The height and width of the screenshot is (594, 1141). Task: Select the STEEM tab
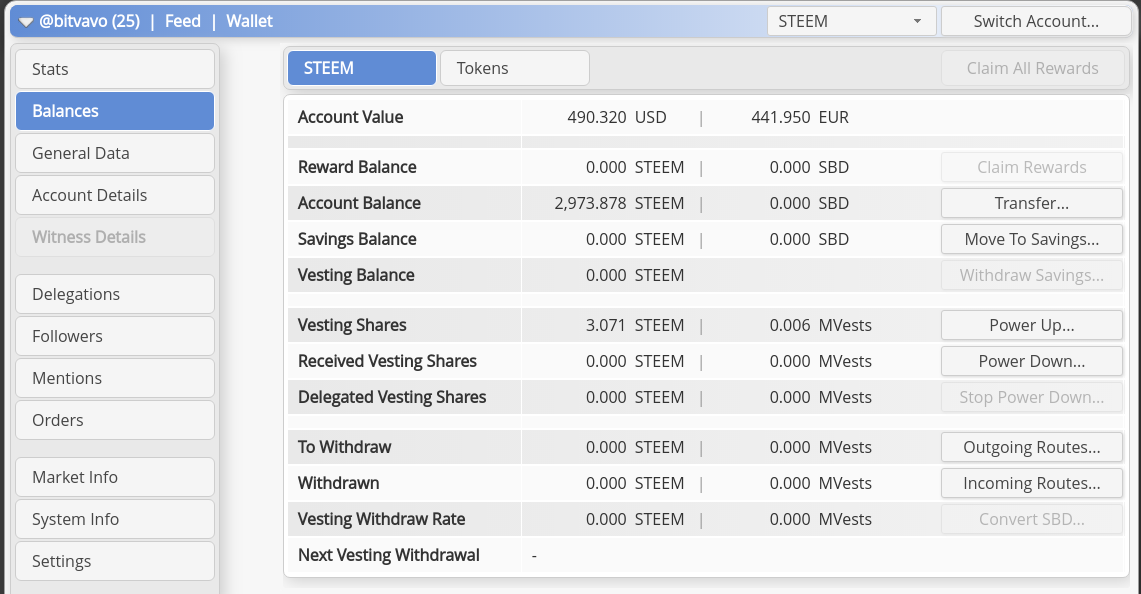(361, 68)
